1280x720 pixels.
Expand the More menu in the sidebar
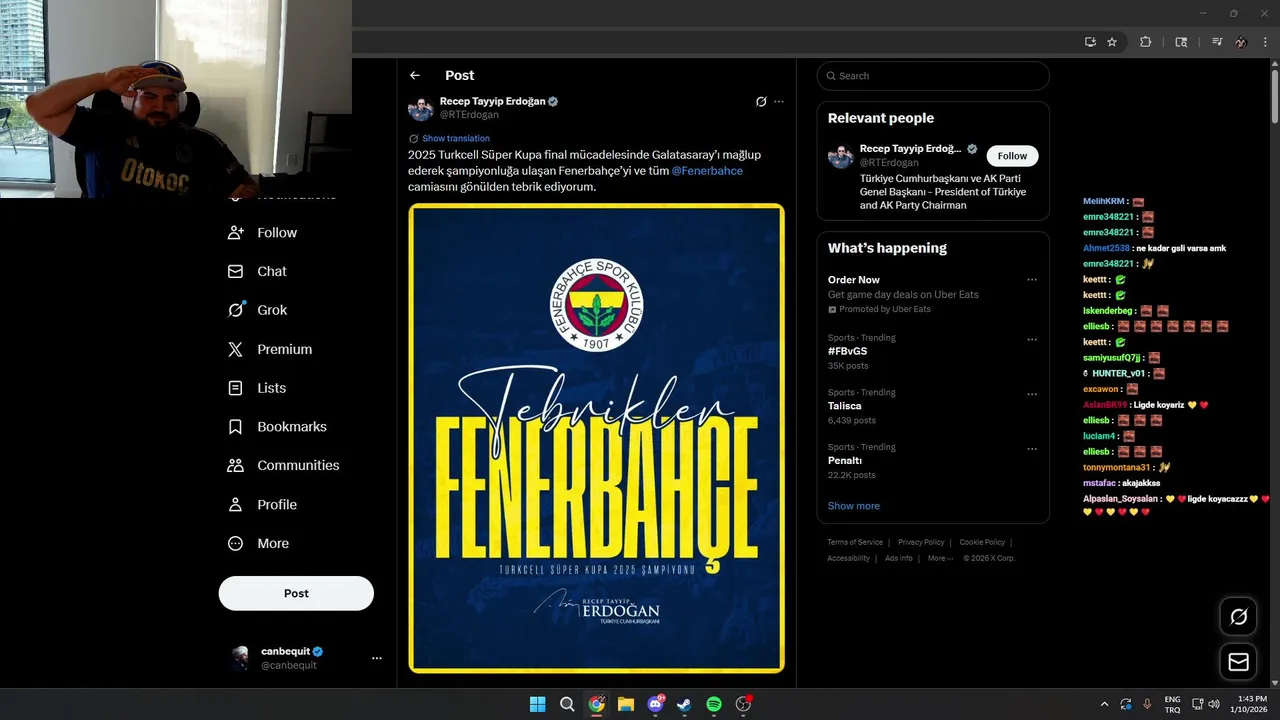pyautogui.click(x=258, y=544)
